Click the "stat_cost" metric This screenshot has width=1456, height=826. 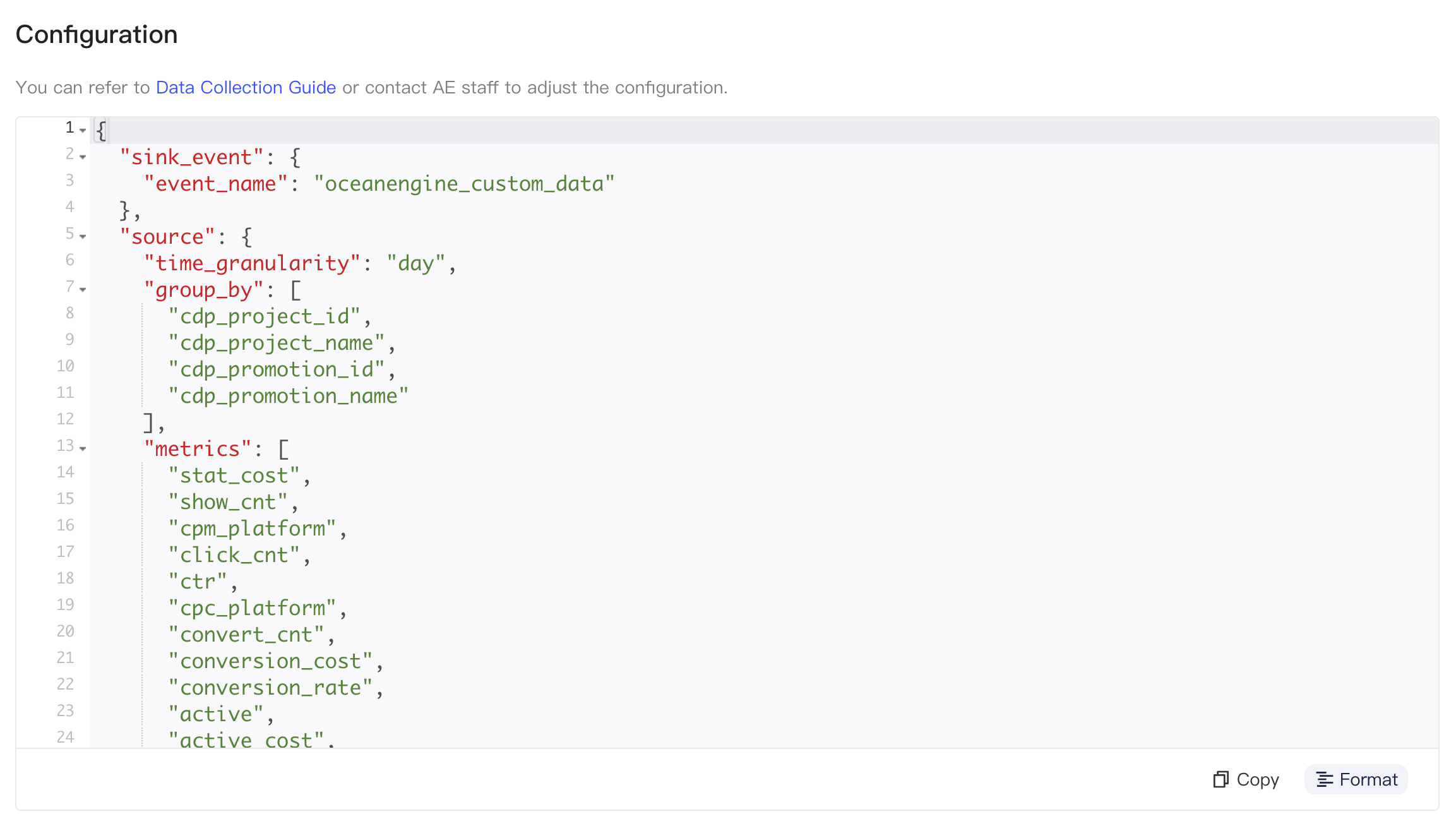click(x=234, y=476)
